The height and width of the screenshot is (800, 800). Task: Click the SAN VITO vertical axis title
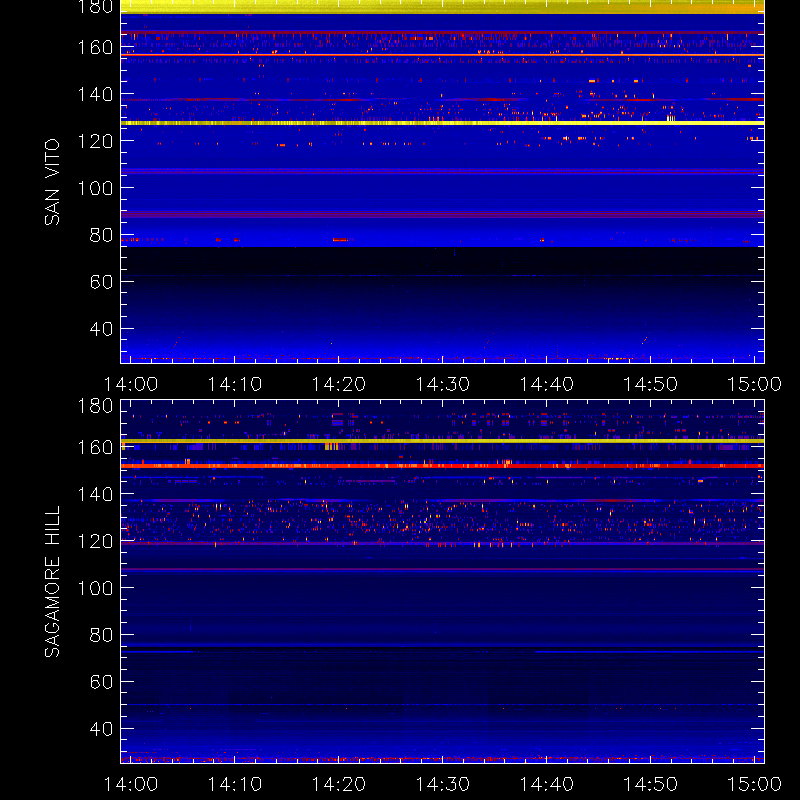52,182
